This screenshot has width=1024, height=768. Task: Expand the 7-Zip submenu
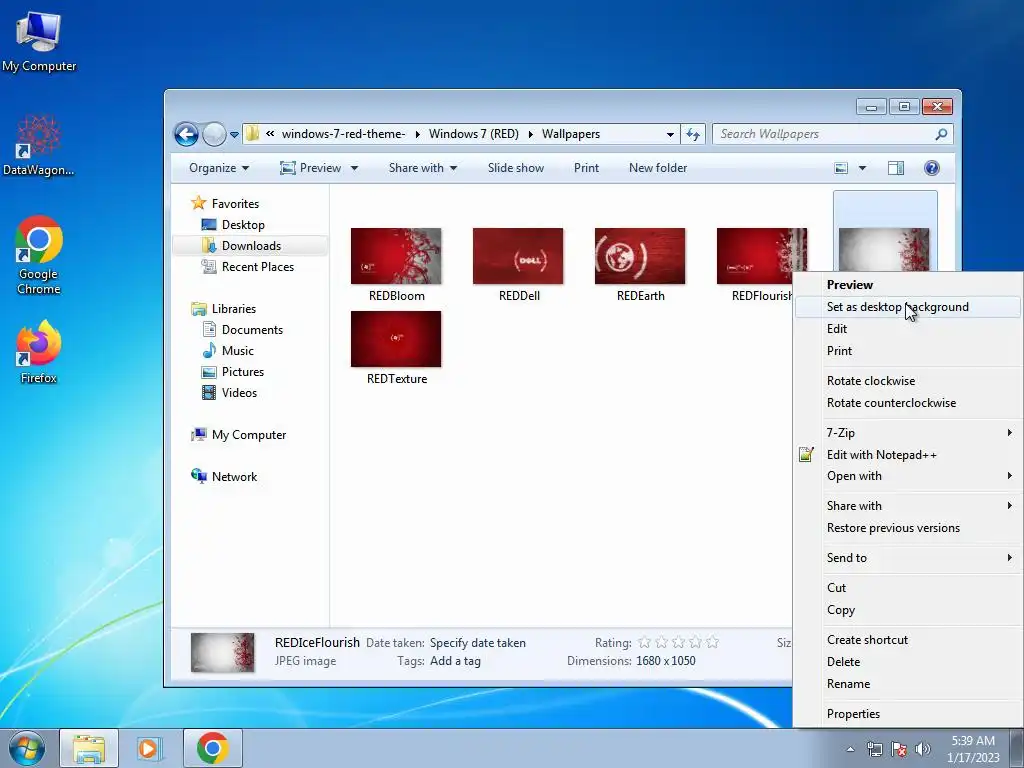click(908, 433)
